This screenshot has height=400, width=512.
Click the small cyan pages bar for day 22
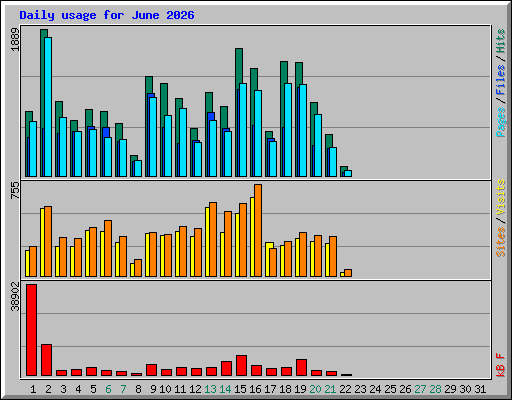(348, 173)
